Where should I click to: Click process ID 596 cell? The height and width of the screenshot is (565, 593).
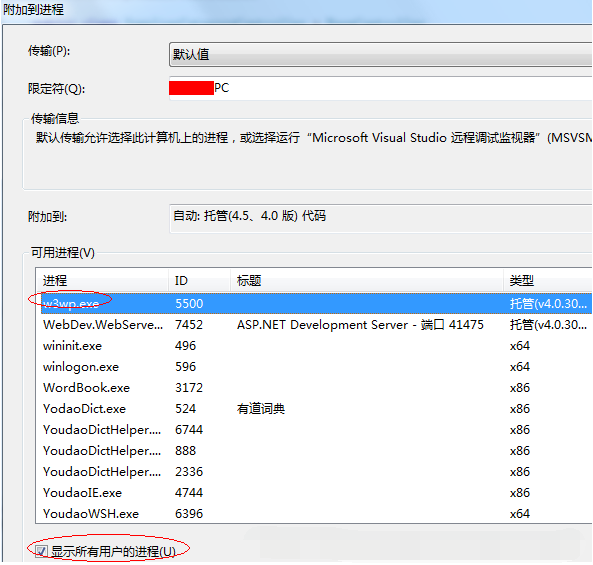tap(185, 367)
